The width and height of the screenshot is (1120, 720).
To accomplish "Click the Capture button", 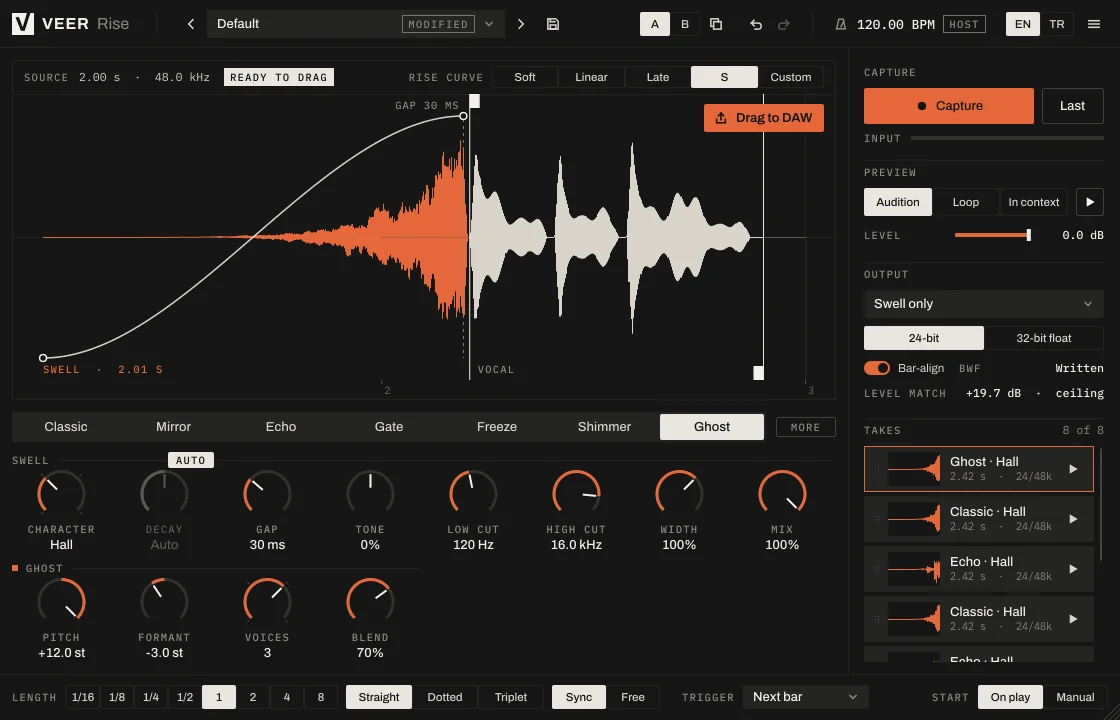I will (949, 106).
